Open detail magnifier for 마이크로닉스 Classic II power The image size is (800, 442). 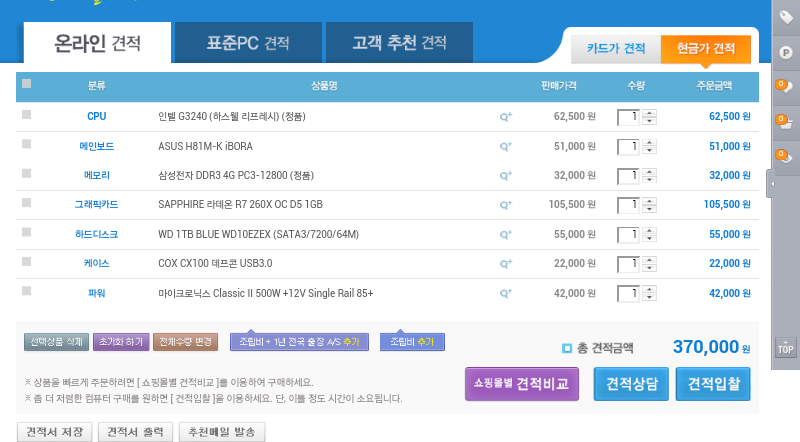(x=506, y=293)
